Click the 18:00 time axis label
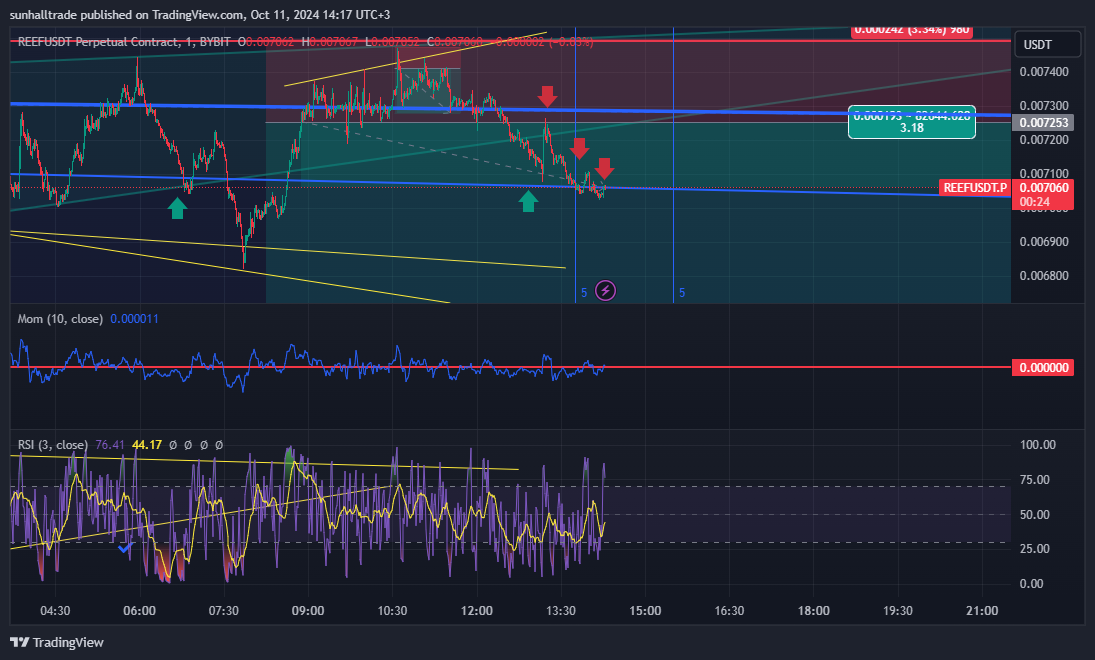Viewport: 1095px width, 660px height. click(814, 611)
